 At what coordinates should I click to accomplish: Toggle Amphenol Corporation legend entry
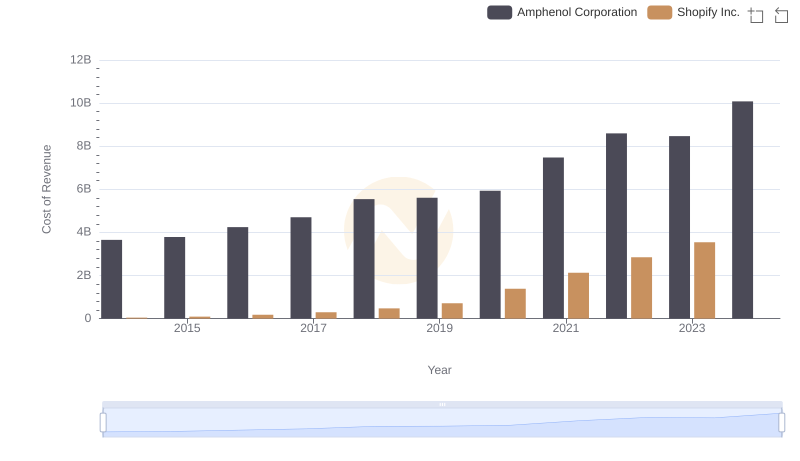point(562,12)
